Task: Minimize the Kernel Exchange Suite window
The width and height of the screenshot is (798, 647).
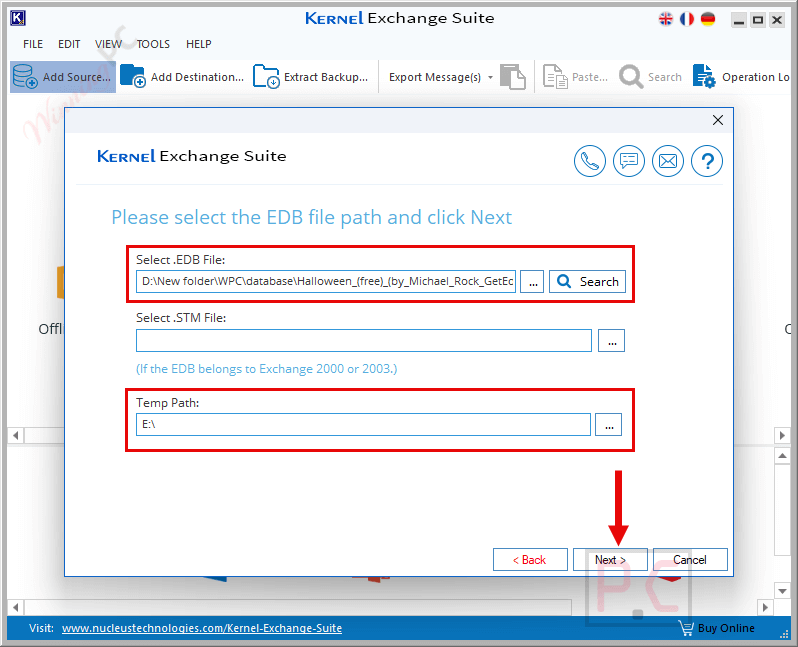Action: (x=738, y=20)
